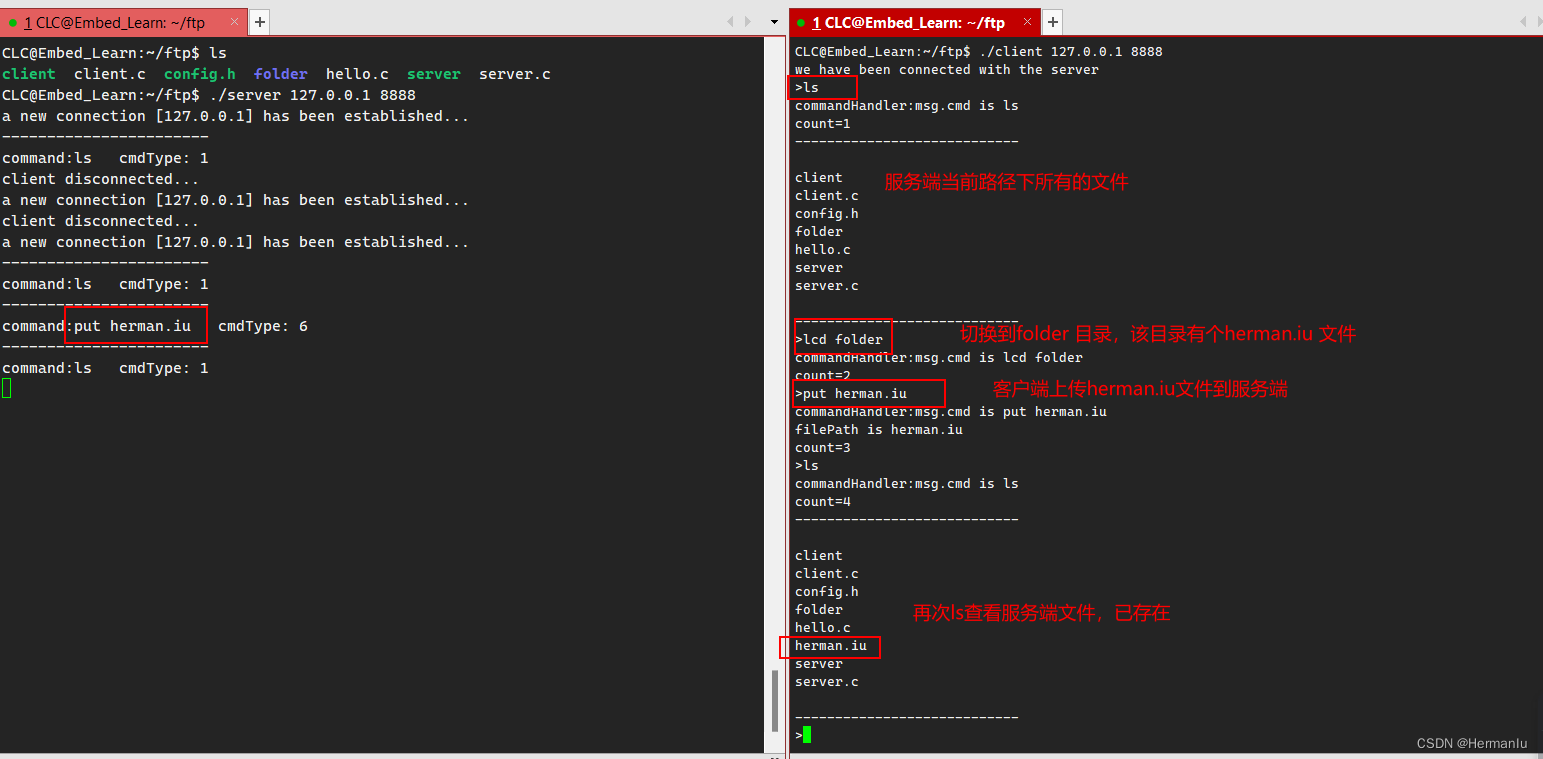Click the green terminal indicator on the right tab
This screenshot has width=1543, height=759.
(x=800, y=22)
